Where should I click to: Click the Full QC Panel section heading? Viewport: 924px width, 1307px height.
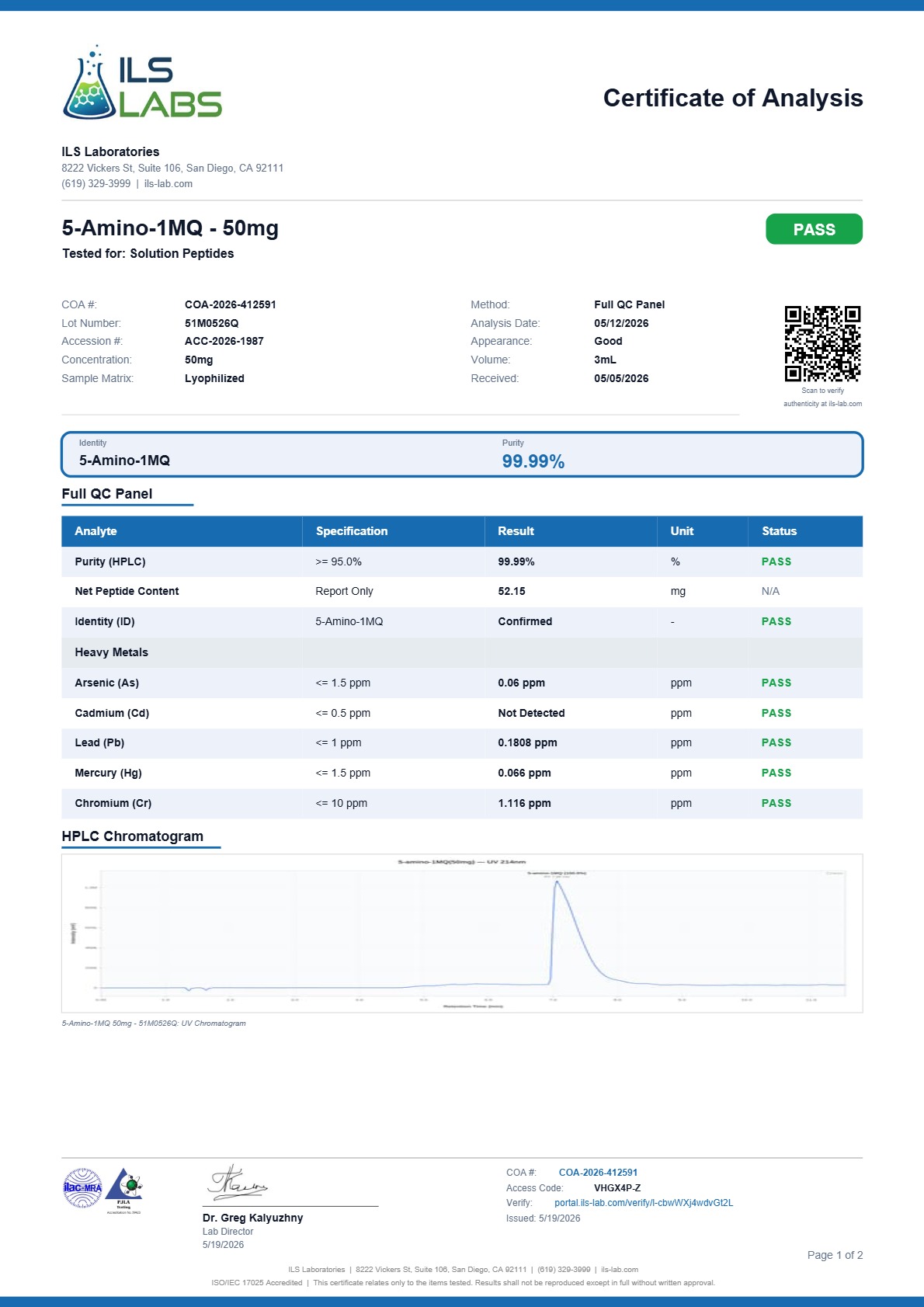107,494
